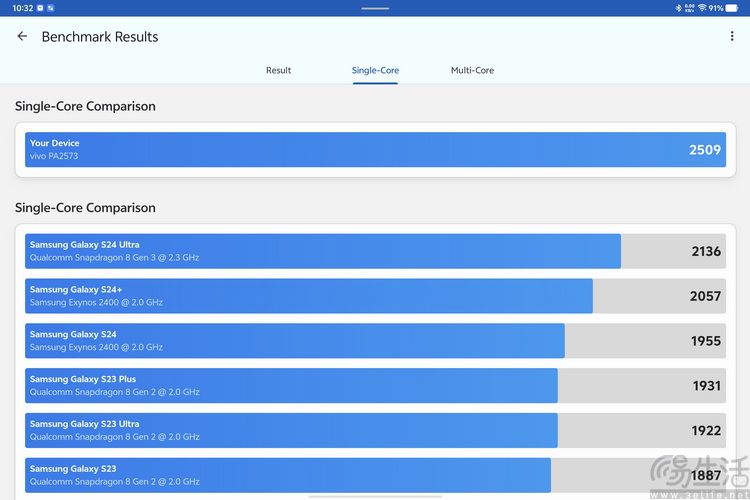Open the three-dot overflow menu
The width and height of the screenshot is (750, 500).
point(732,36)
